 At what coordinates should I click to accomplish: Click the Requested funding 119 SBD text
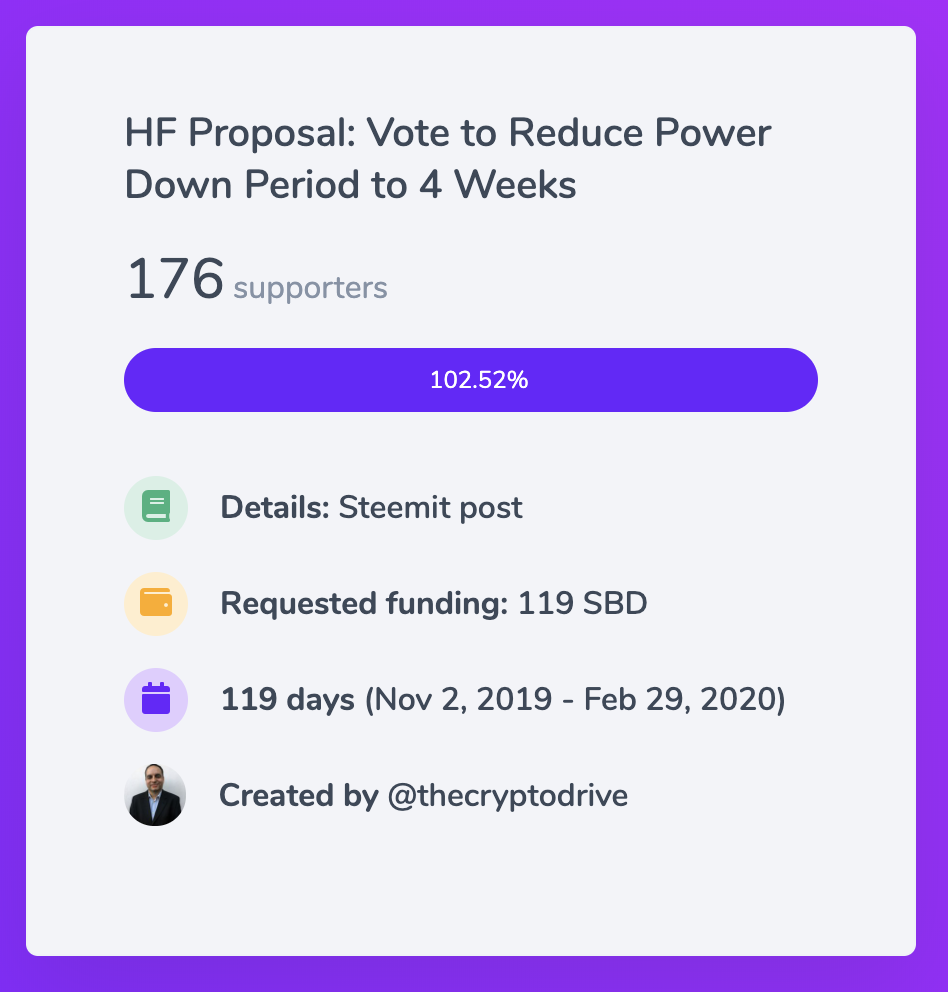tap(433, 604)
